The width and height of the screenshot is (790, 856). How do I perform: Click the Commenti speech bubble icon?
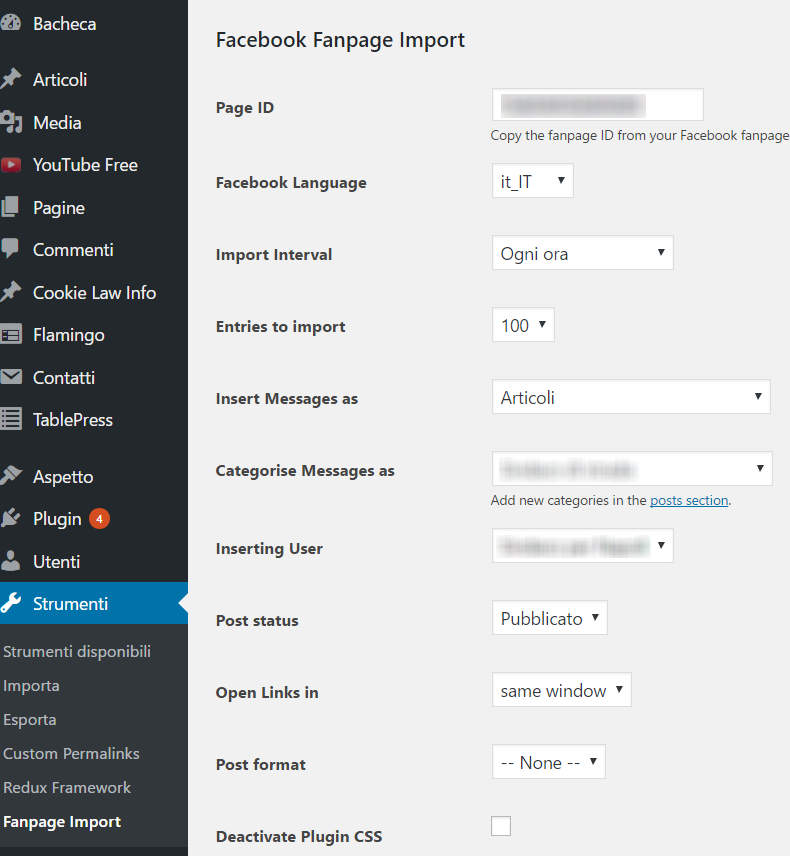tap(11, 249)
